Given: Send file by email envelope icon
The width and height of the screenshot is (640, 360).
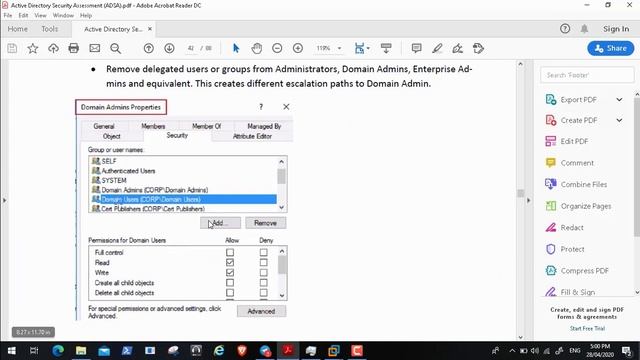Looking at the screenshot, I should 95,48.
